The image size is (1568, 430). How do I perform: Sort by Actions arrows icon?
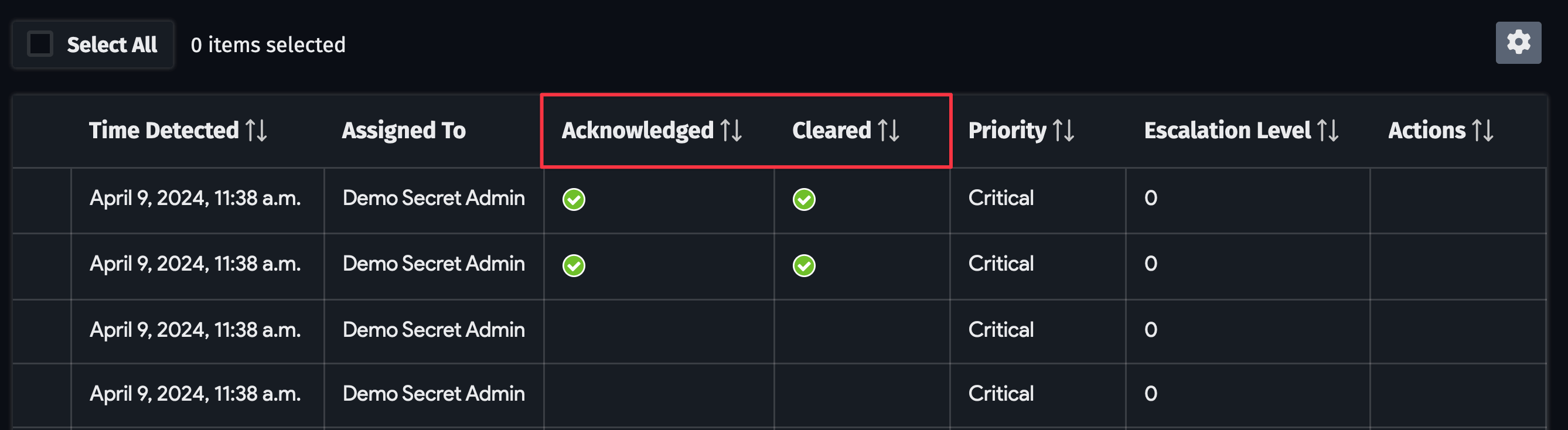click(x=1482, y=130)
